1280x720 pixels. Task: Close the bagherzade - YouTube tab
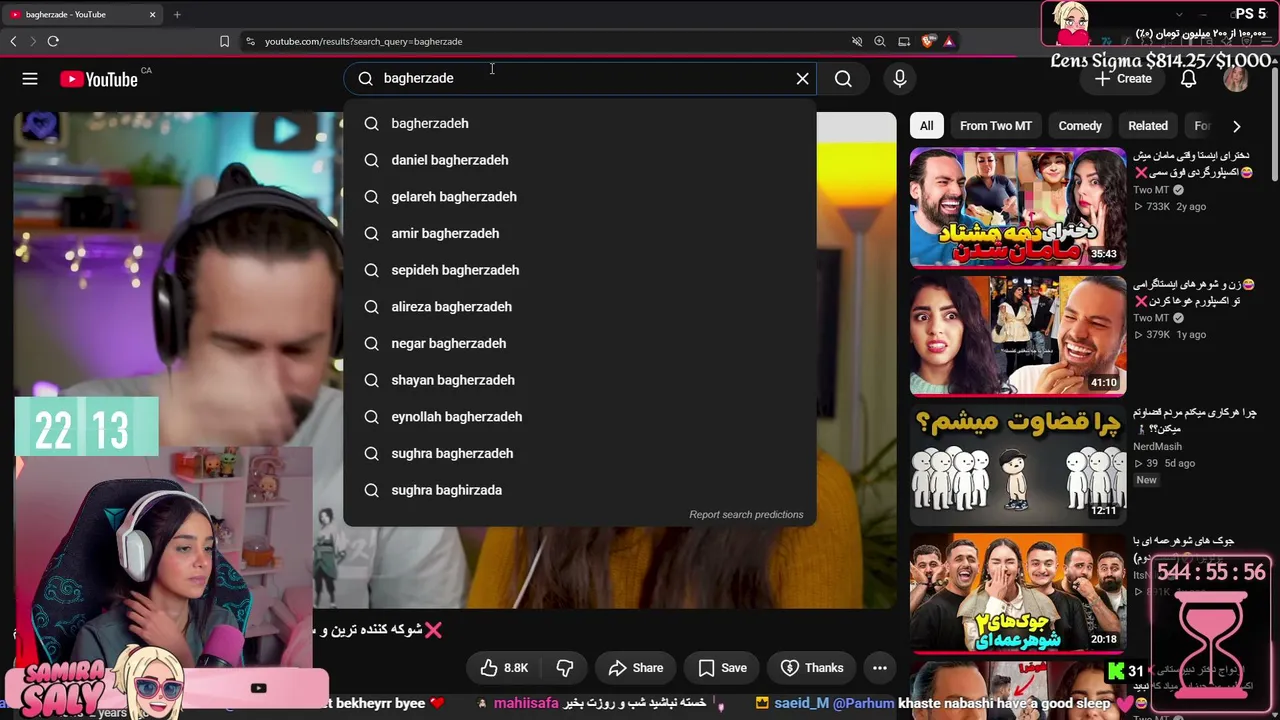point(152,14)
